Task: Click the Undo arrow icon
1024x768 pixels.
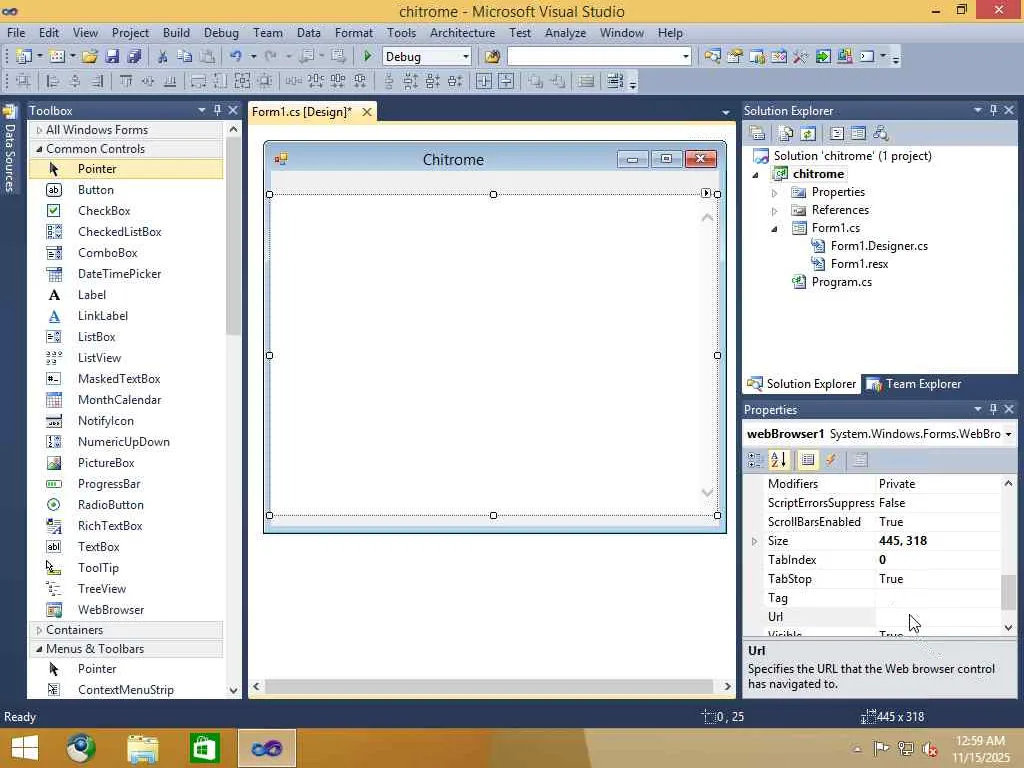Action: click(236, 57)
